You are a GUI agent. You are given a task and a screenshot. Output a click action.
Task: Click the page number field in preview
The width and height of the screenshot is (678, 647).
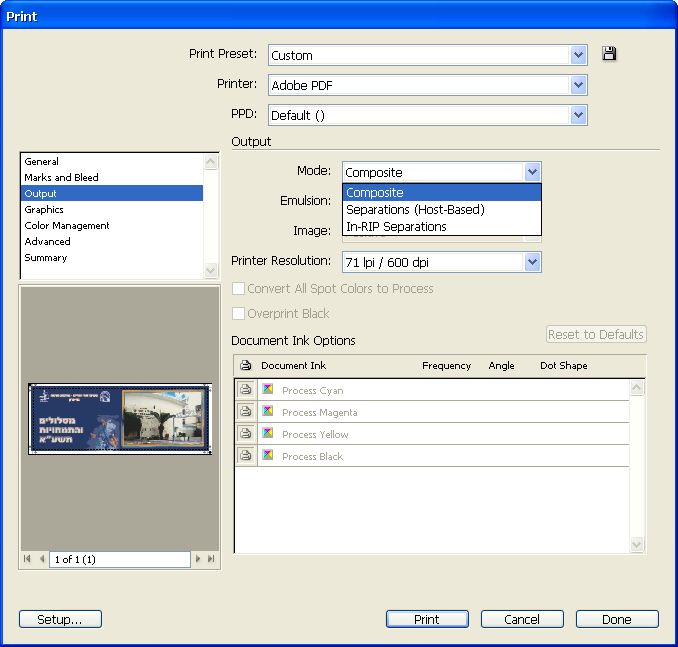[120, 559]
